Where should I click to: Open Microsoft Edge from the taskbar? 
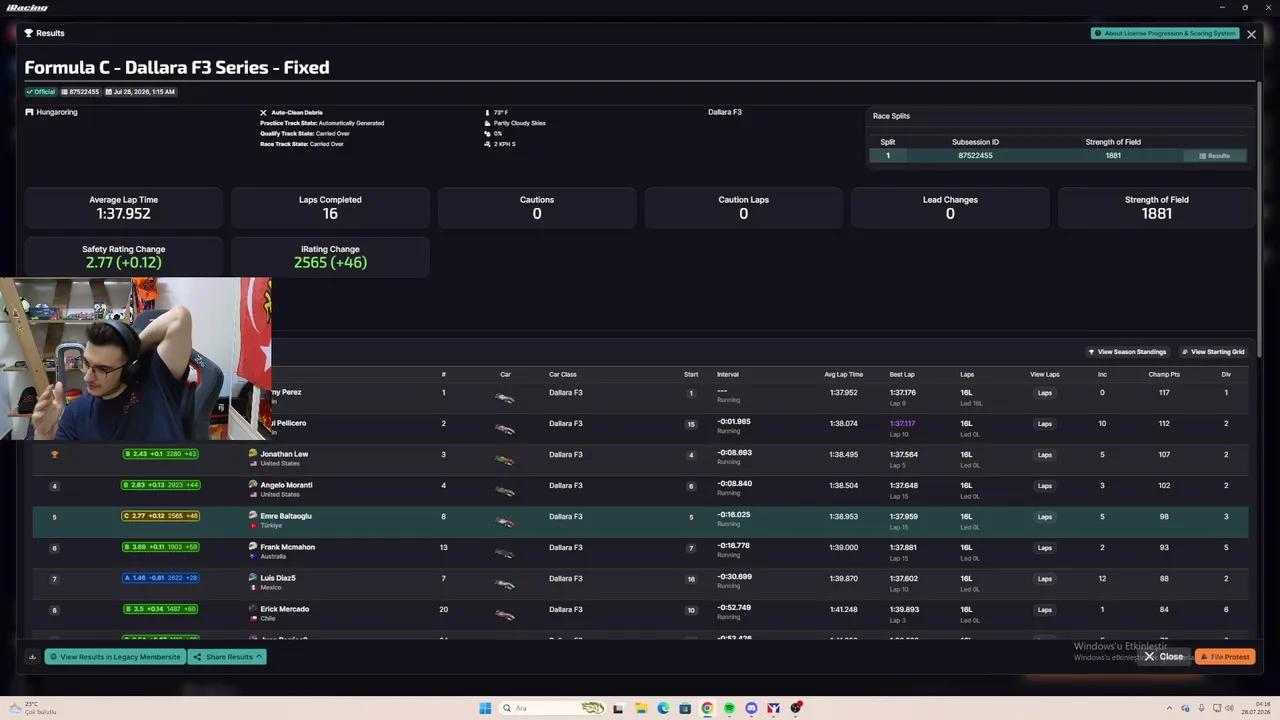point(663,708)
